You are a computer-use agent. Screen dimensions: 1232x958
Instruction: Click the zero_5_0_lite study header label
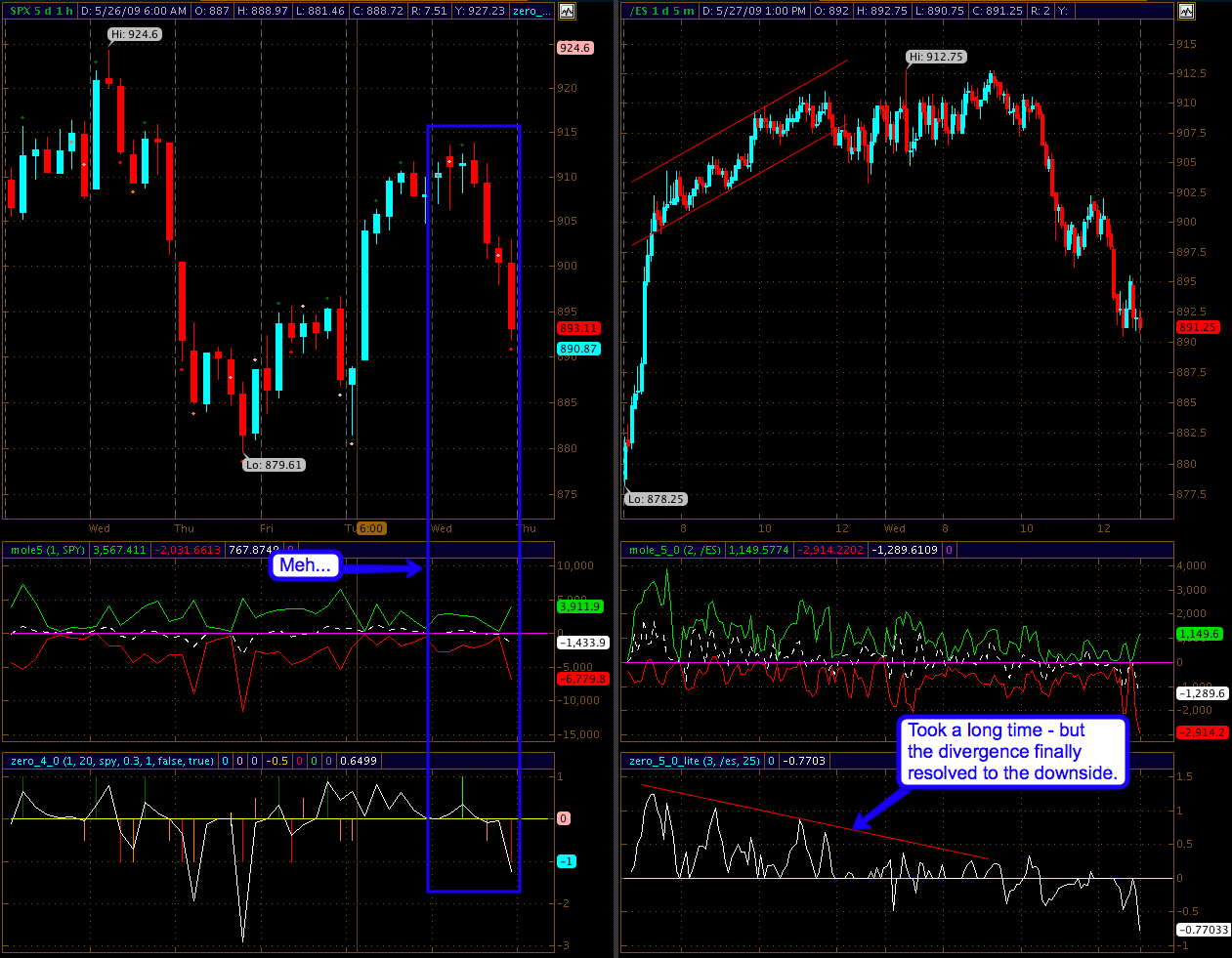(694, 761)
